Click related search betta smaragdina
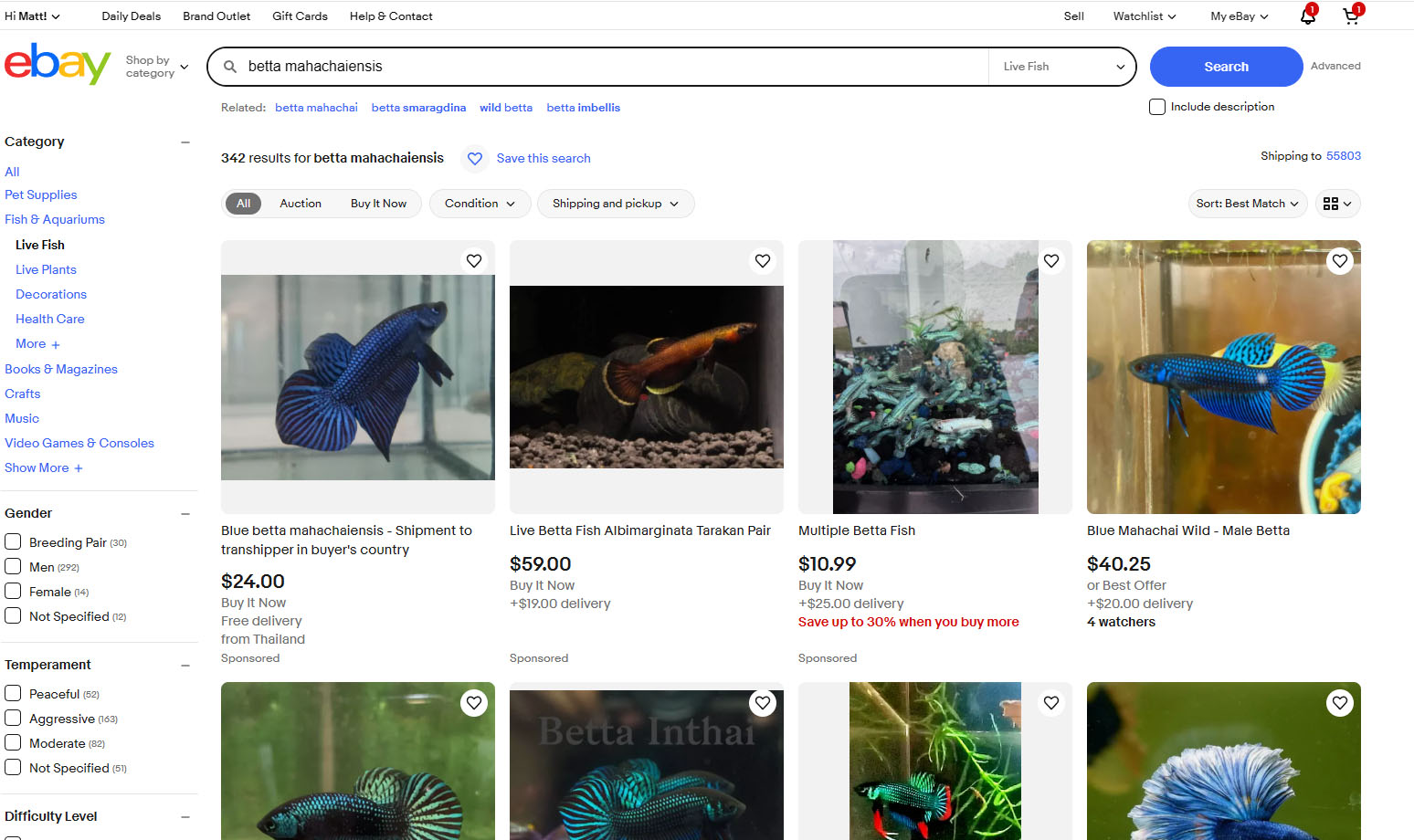 point(418,108)
